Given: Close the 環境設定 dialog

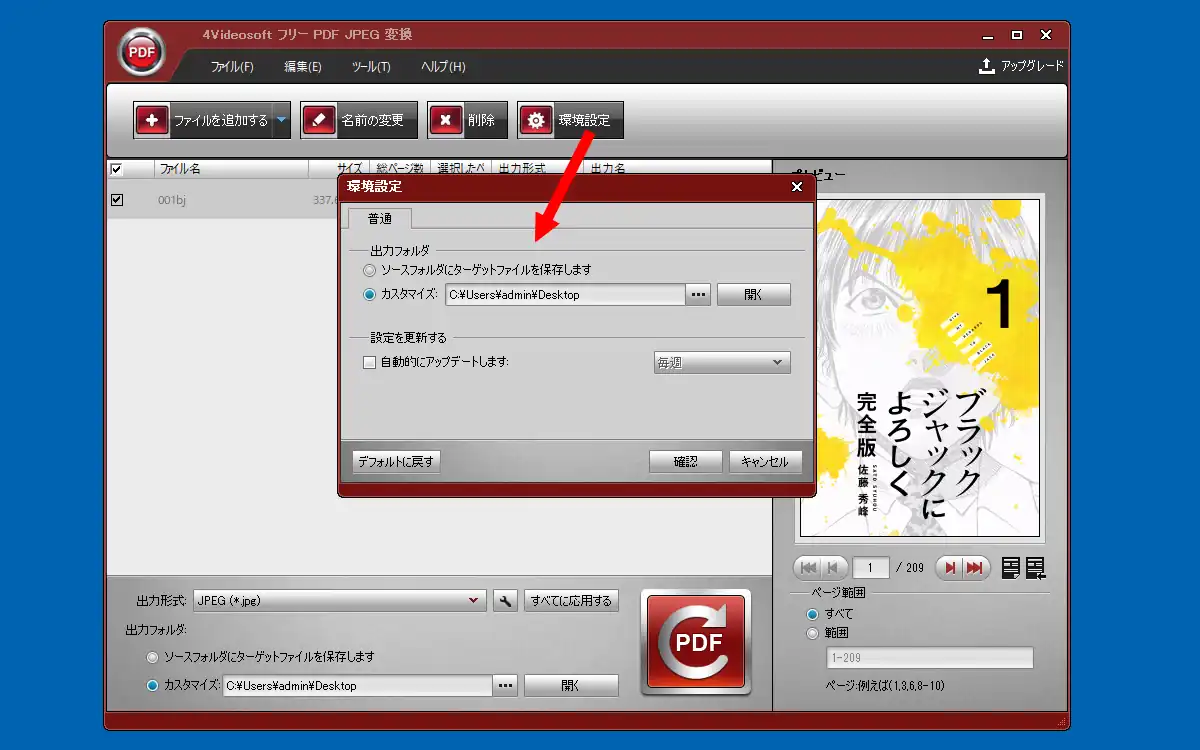Looking at the screenshot, I should [x=797, y=186].
